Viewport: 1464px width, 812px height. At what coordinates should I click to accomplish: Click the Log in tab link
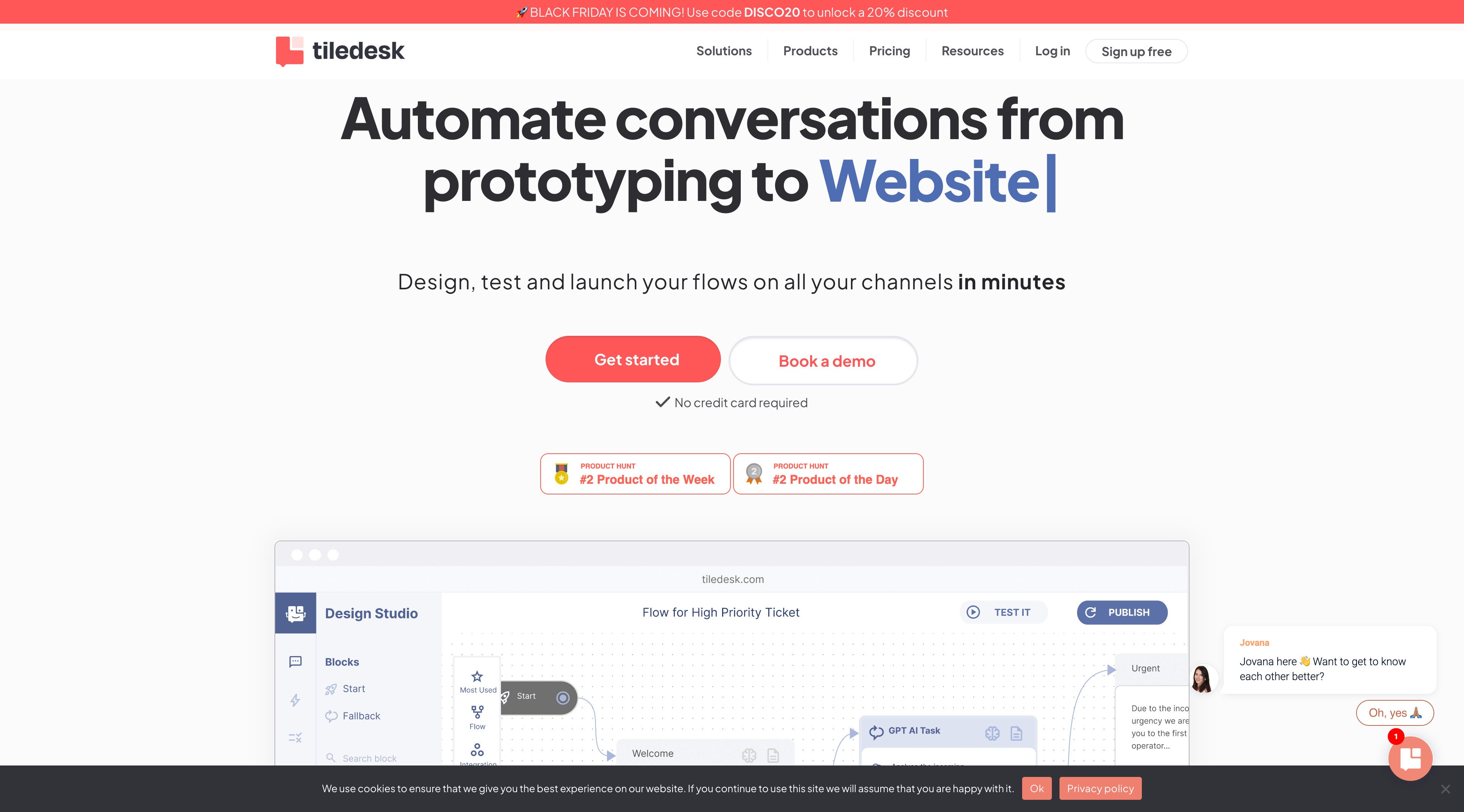tap(1052, 51)
